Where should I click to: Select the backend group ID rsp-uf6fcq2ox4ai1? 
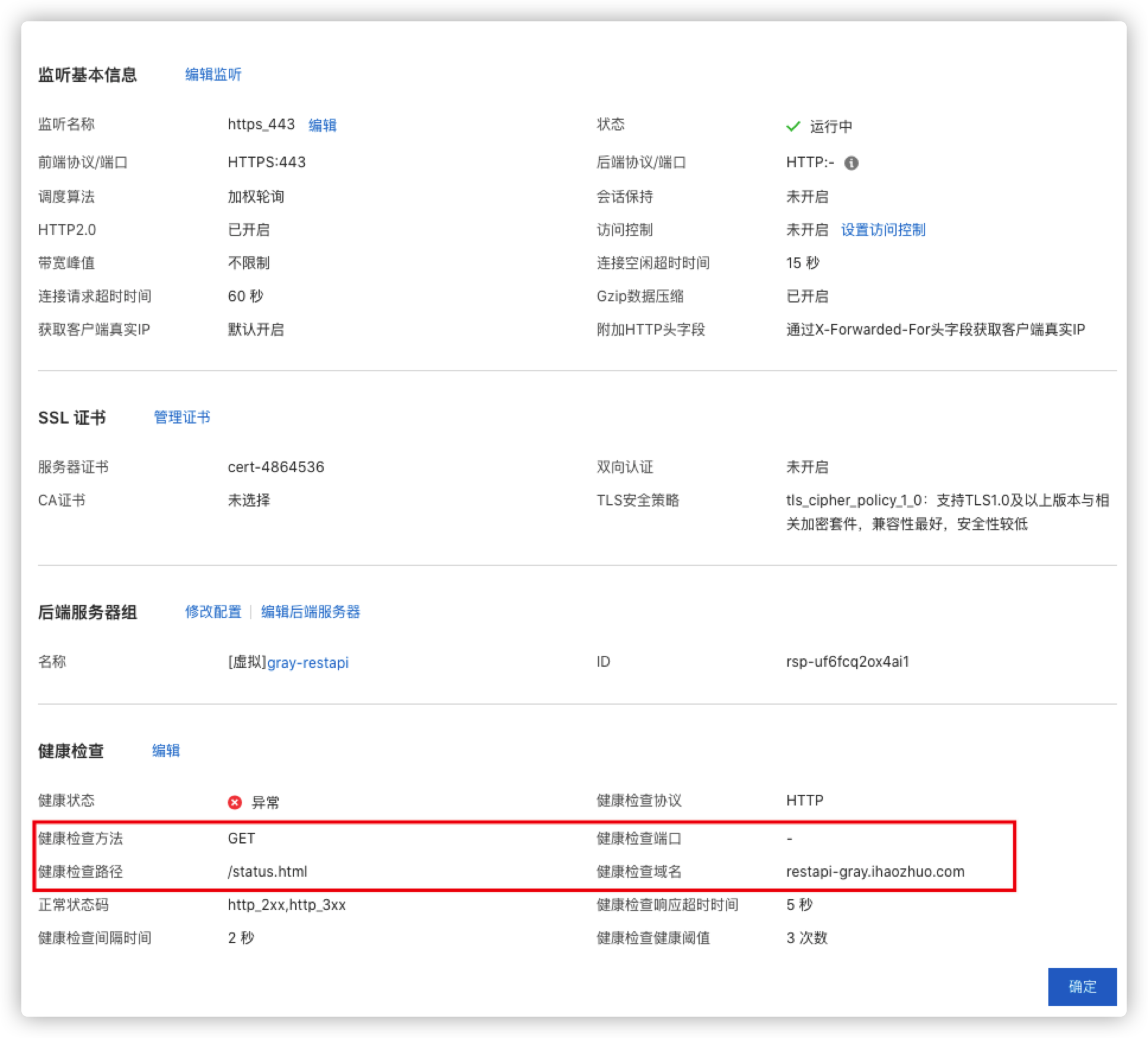click(x=847, y=662)
